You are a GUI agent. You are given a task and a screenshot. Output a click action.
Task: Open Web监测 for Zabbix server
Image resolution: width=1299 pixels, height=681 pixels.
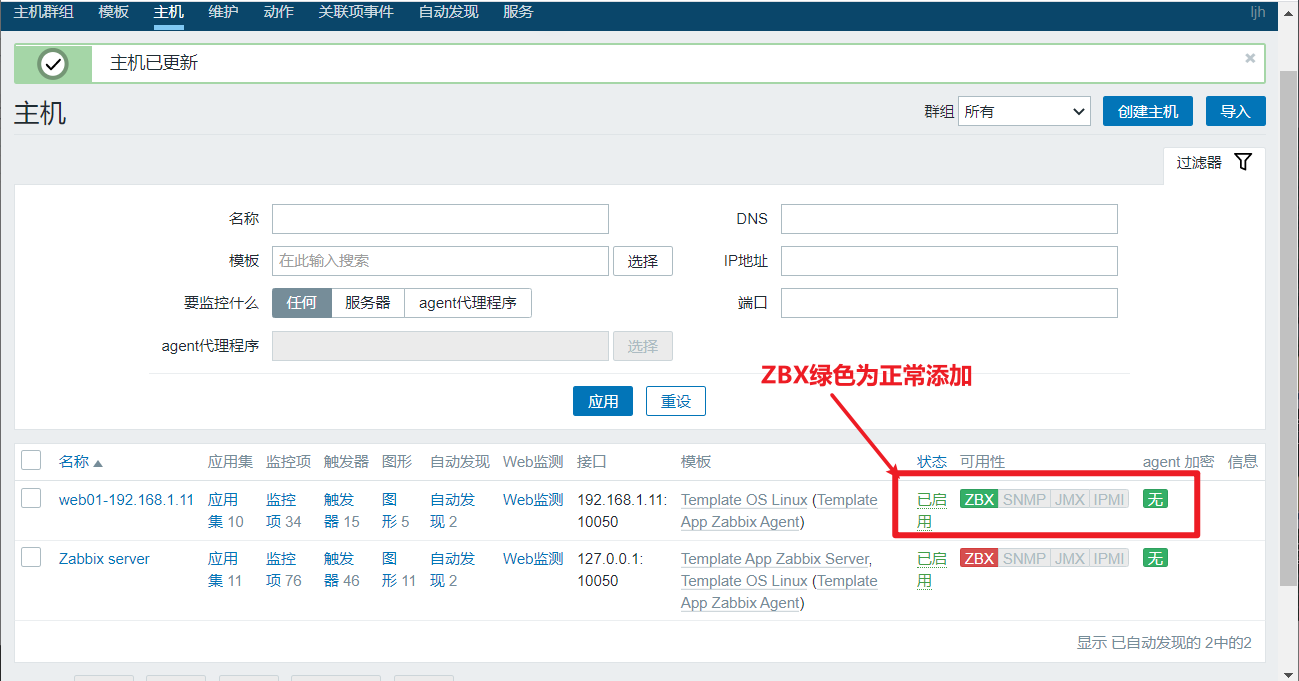point(533,558)
